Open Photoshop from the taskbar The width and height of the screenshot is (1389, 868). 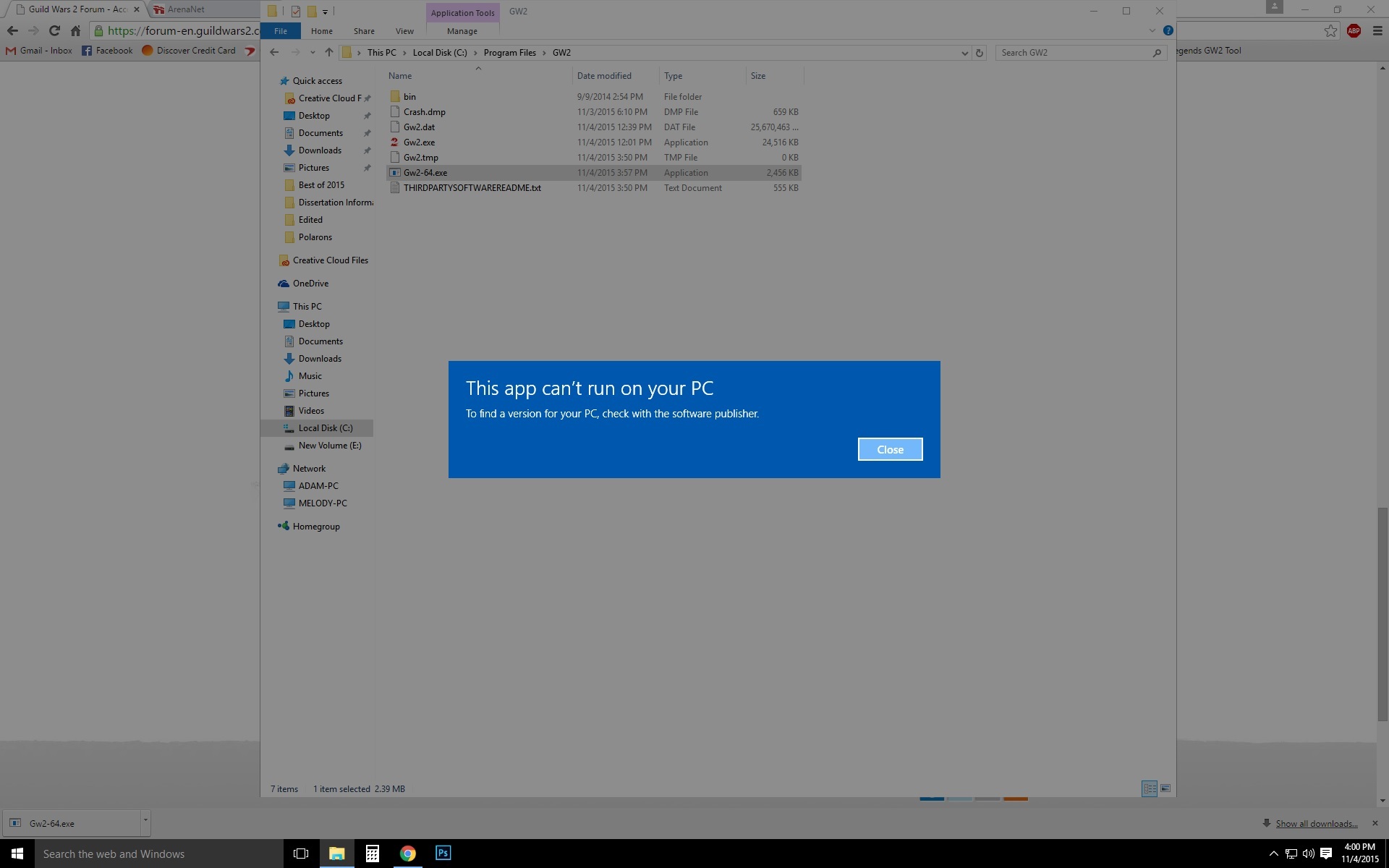coord(443,854)
